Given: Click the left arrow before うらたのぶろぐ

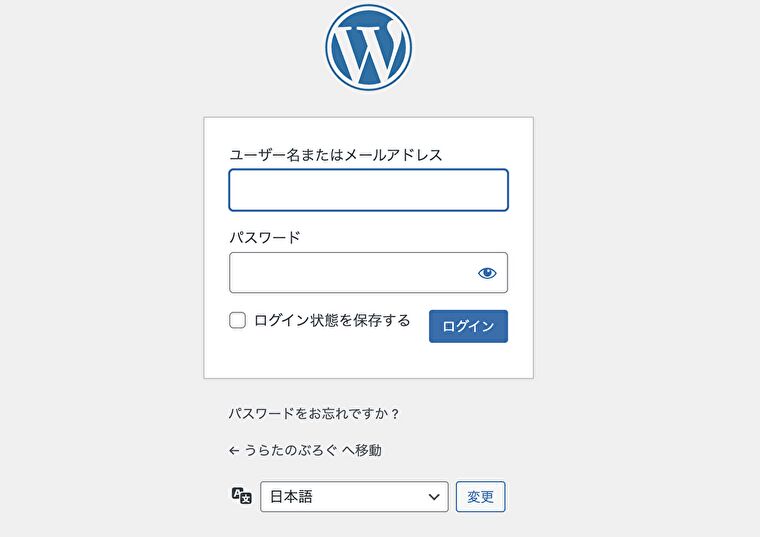Looking at the screenshot, I should click(x=234, y=451).
